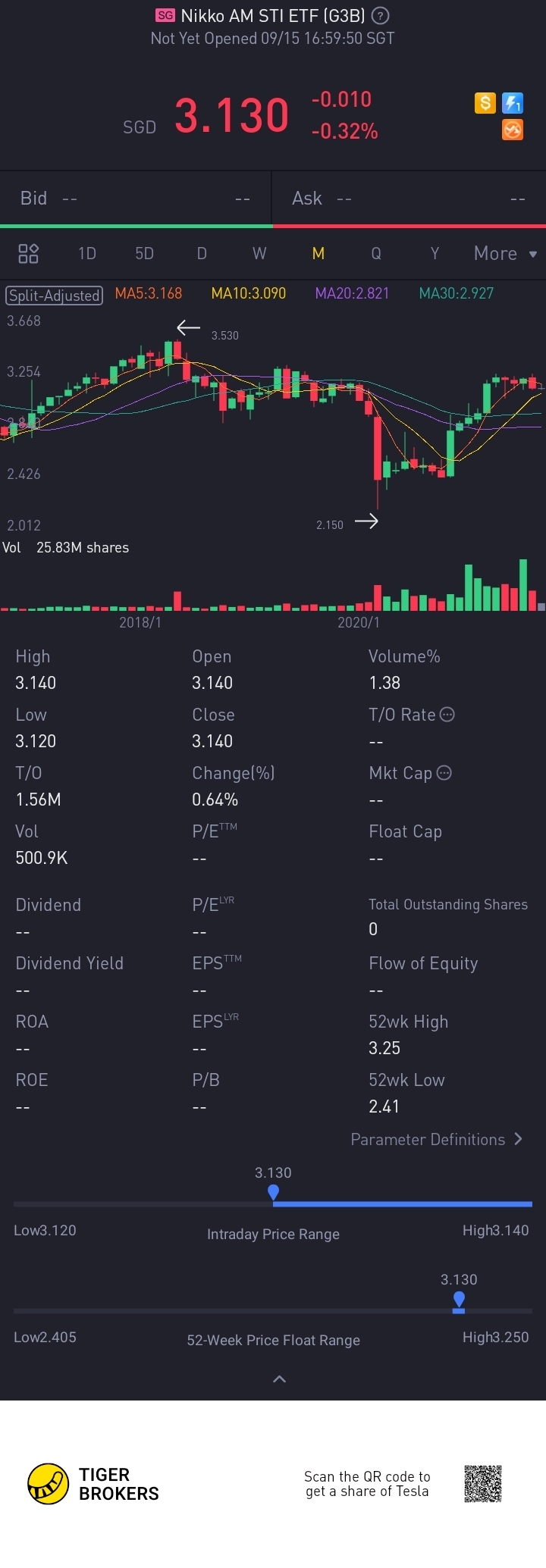Tap the Bid price row
Viewport: 546px width, 1568px height.
click(135, 199)
